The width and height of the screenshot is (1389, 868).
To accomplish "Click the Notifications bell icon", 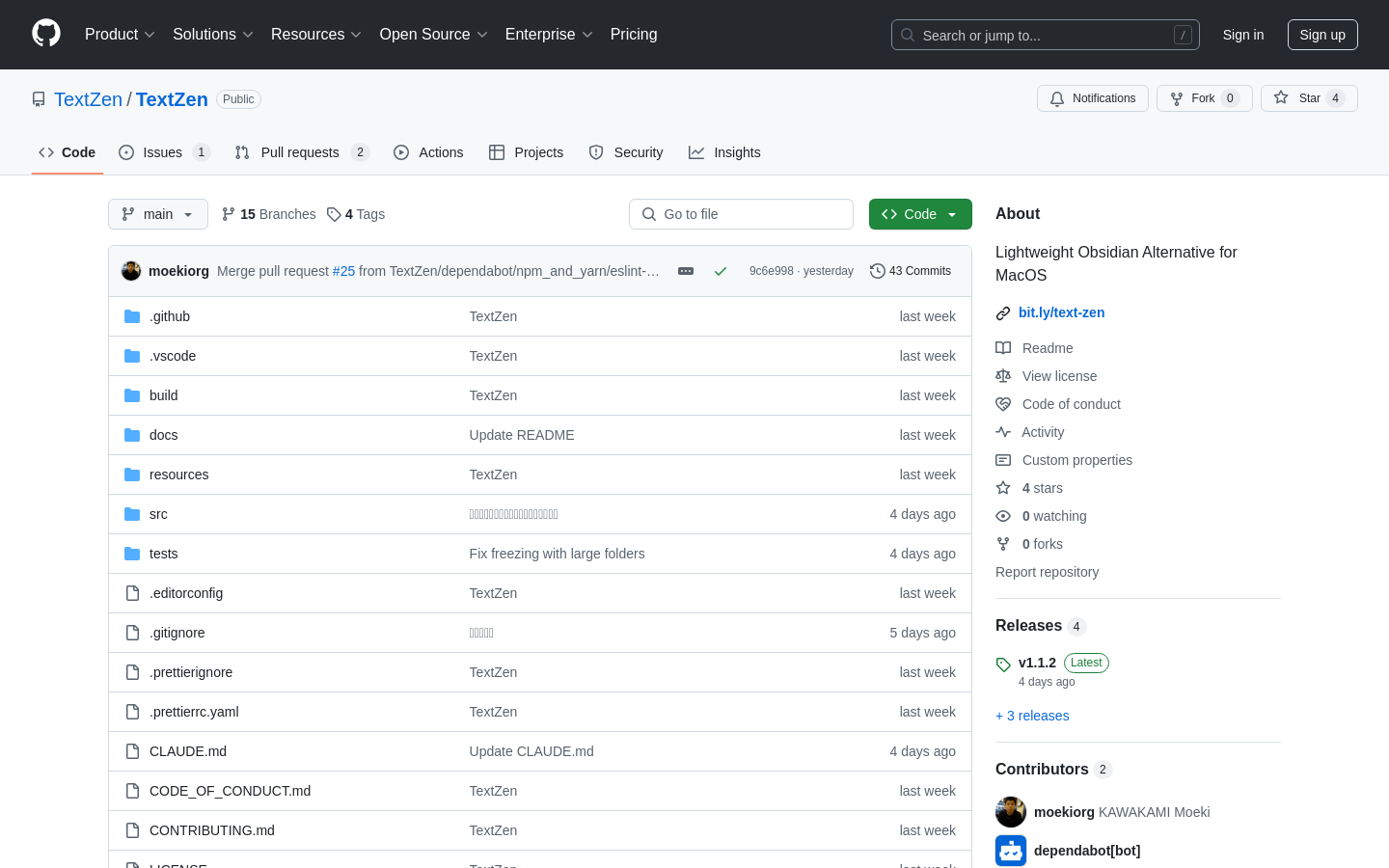I will [x=1057, y=98].
